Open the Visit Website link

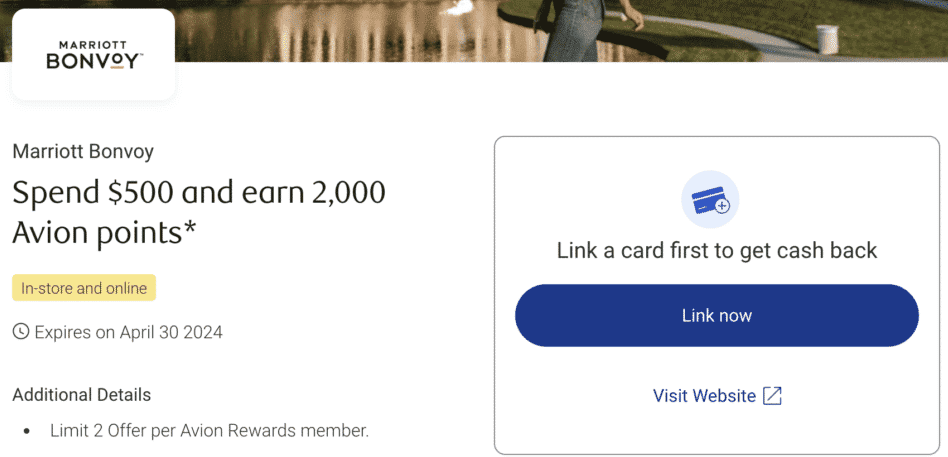[x=704, y=396]
